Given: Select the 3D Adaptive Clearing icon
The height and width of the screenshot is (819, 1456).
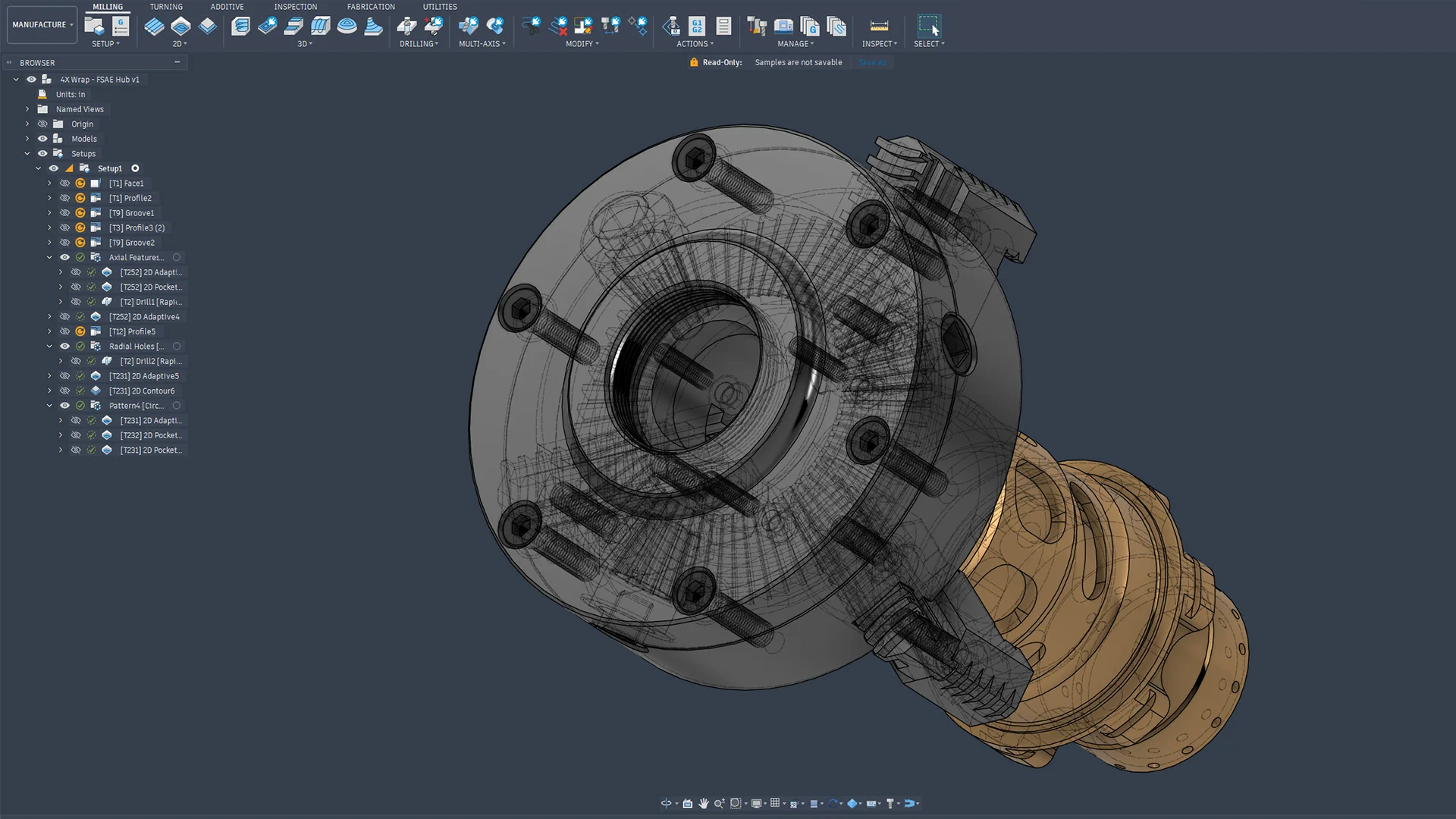Looking at the screenshot, I should click(241, 26).
